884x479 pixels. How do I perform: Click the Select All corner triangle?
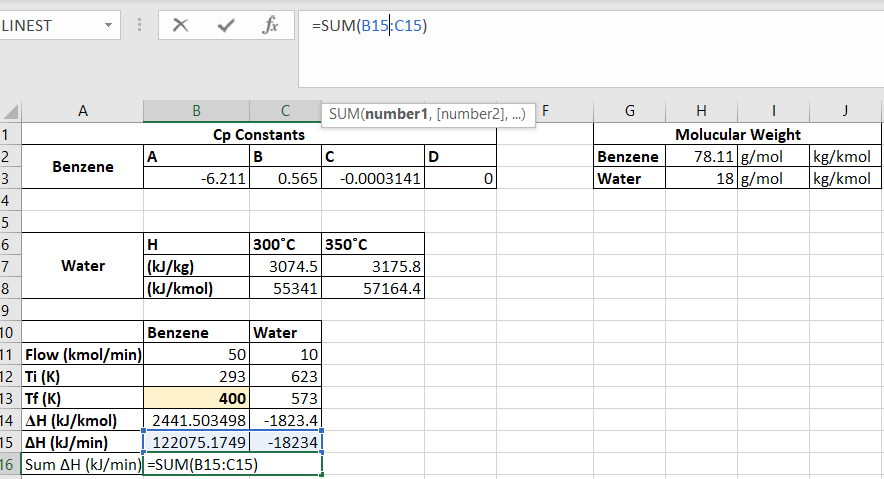(x=11, y=112)
